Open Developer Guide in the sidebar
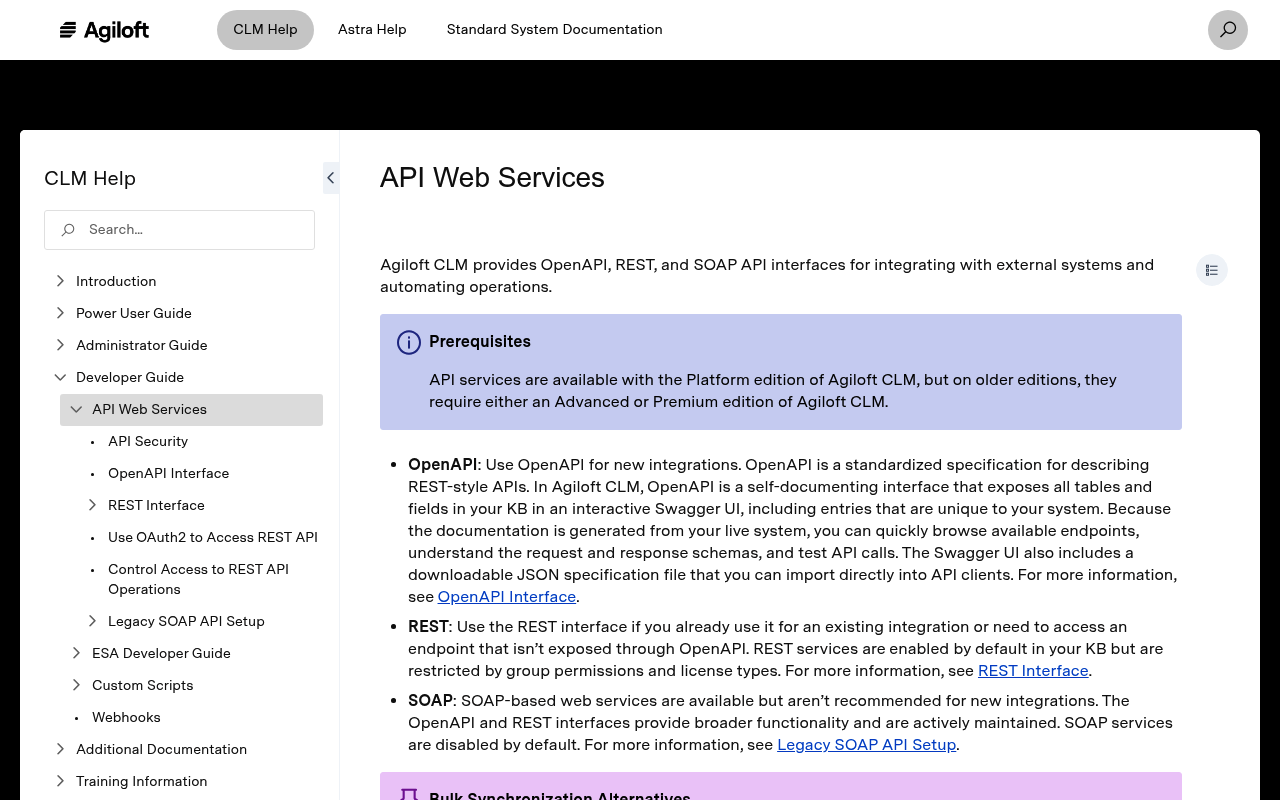Screen dimensions: 1280x800 pyautogui.click(x=130, y=377)
